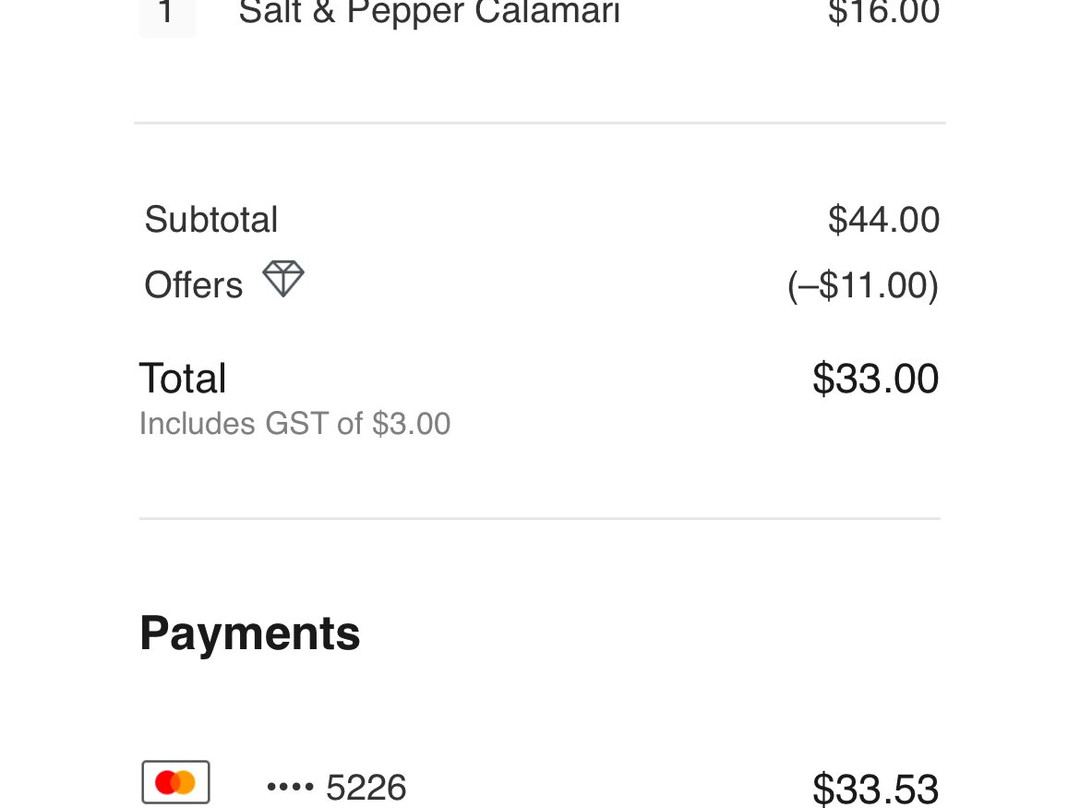Click the –$11.00 offers discount
Screen dimensions: 1080x808
point(862,286)
